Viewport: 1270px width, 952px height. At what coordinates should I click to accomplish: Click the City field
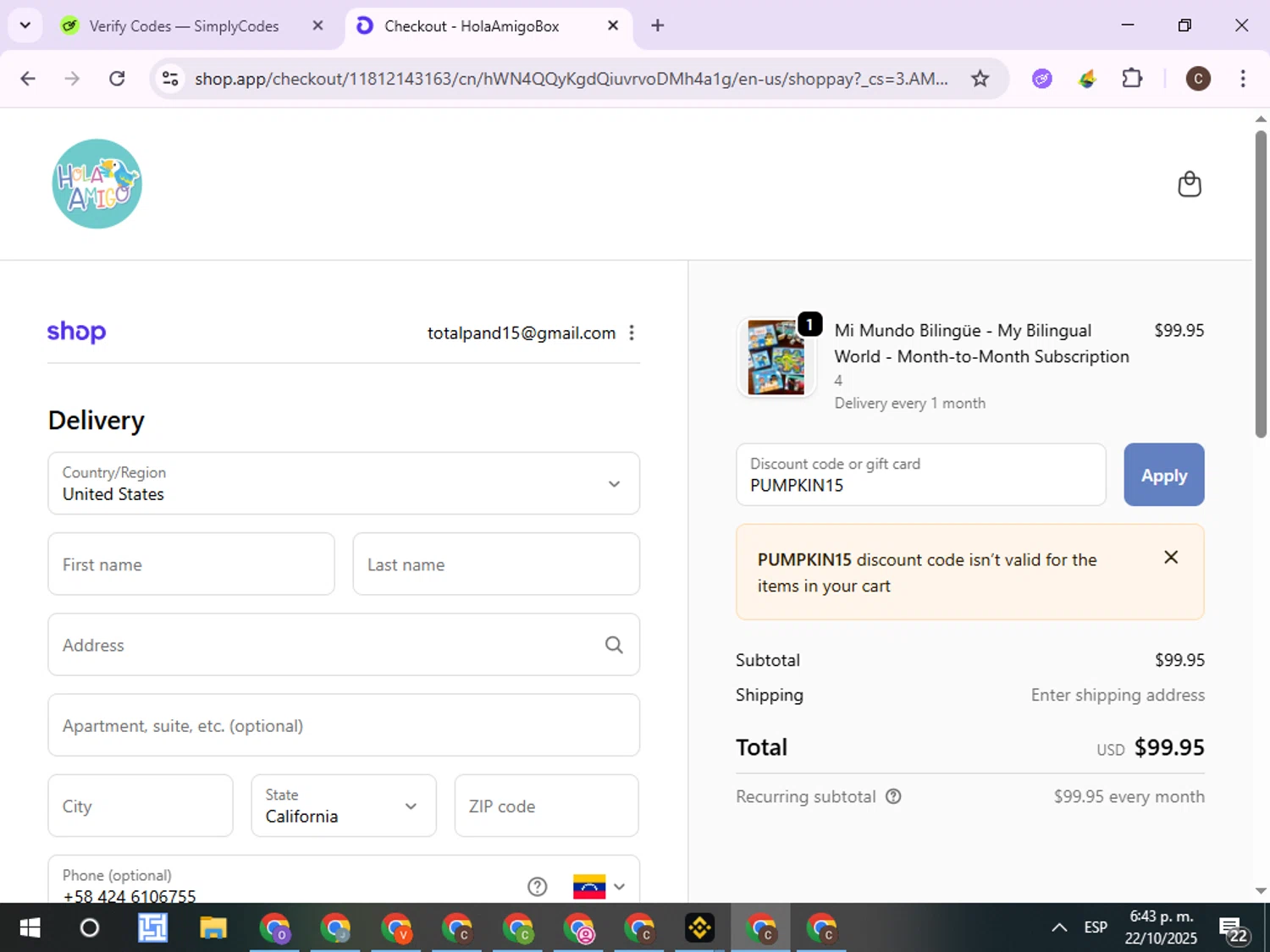tap(141, 806)
